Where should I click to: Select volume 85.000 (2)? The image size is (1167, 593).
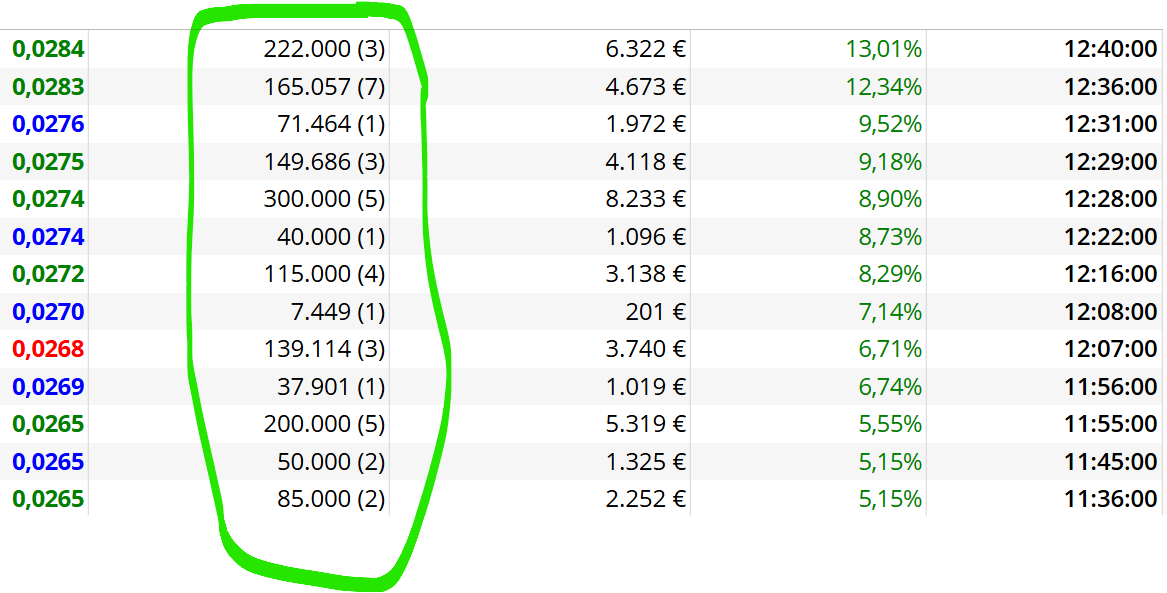click(331, 499)
